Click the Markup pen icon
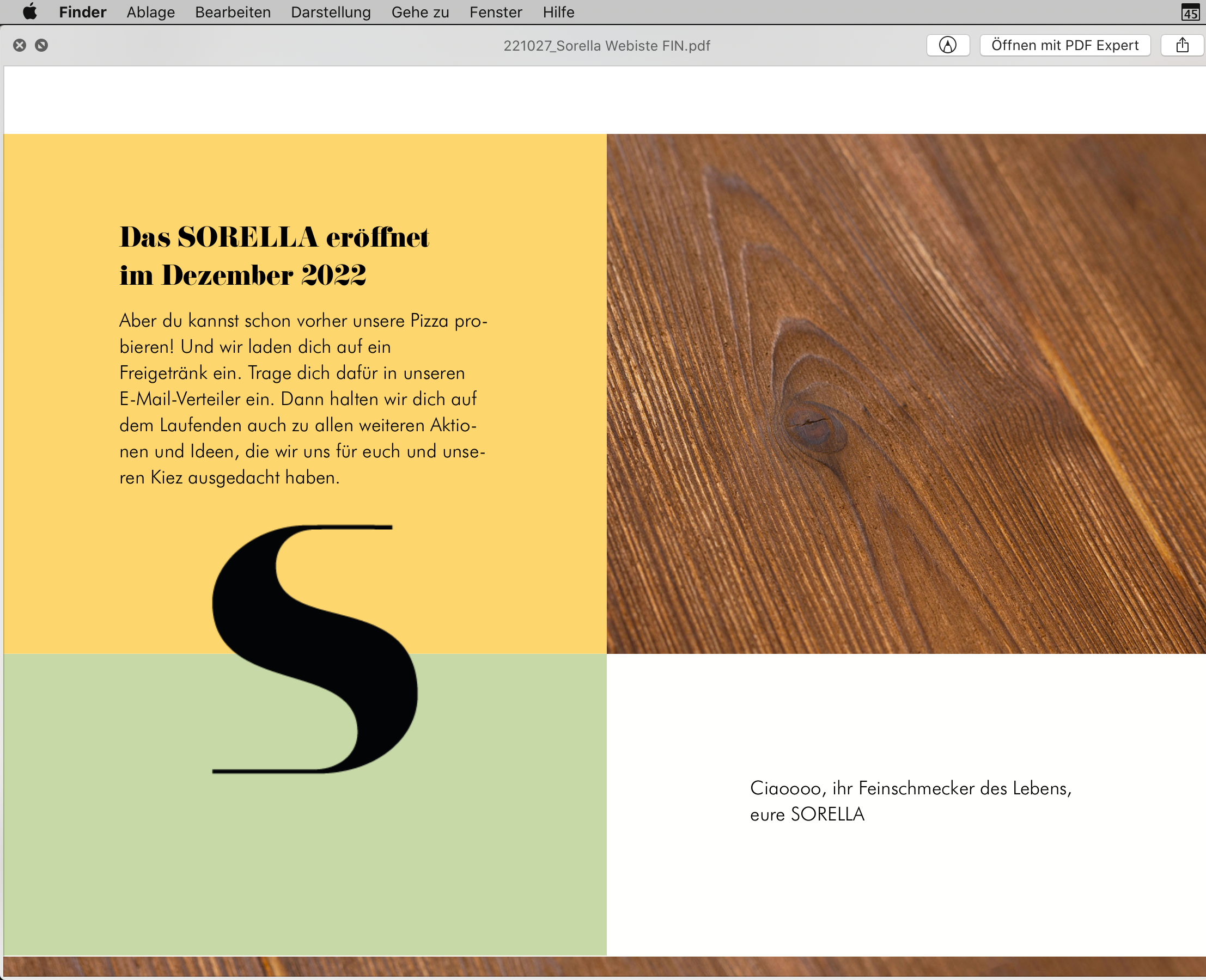 947,45
